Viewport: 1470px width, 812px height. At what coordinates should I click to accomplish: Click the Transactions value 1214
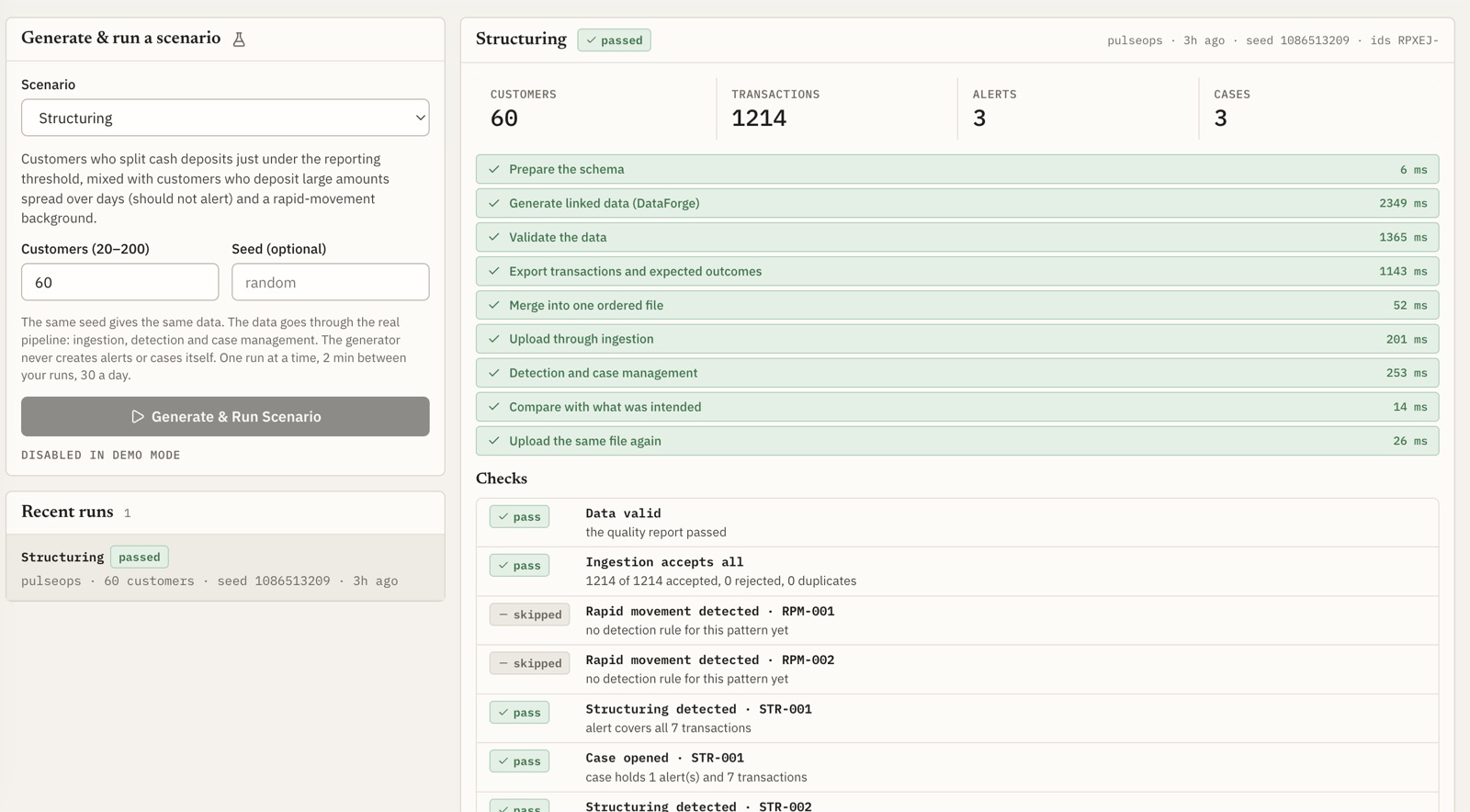pos(759,118)
